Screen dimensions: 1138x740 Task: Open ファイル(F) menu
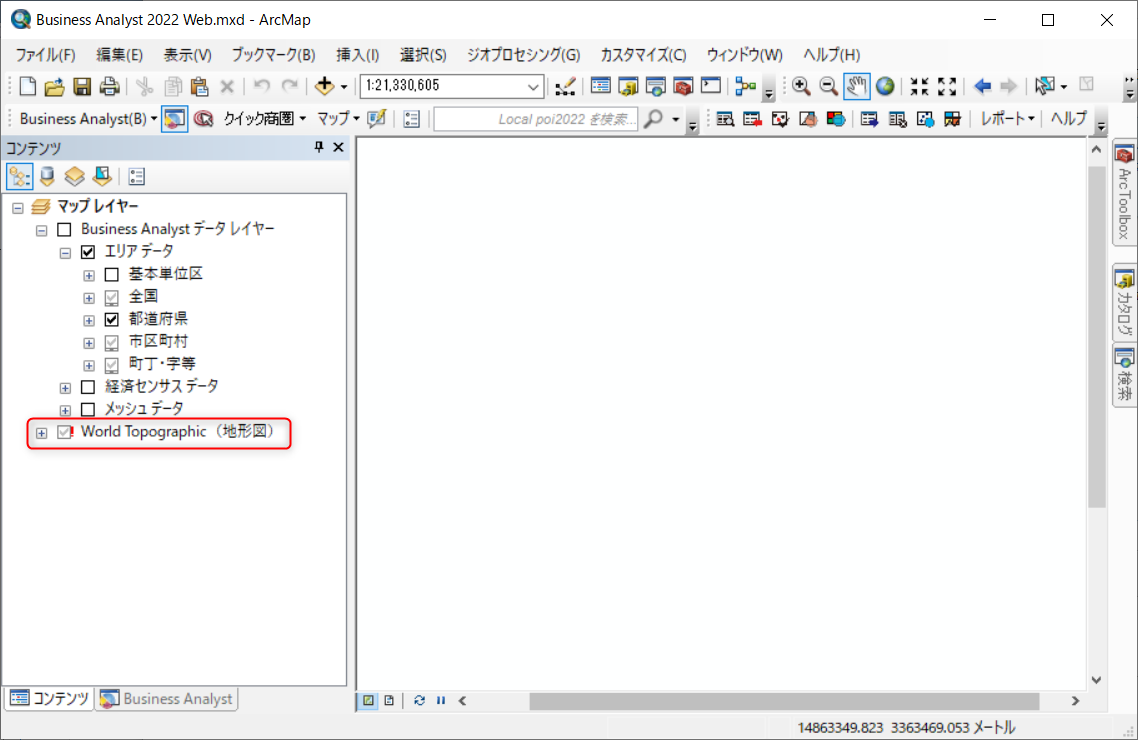[46, 55]
